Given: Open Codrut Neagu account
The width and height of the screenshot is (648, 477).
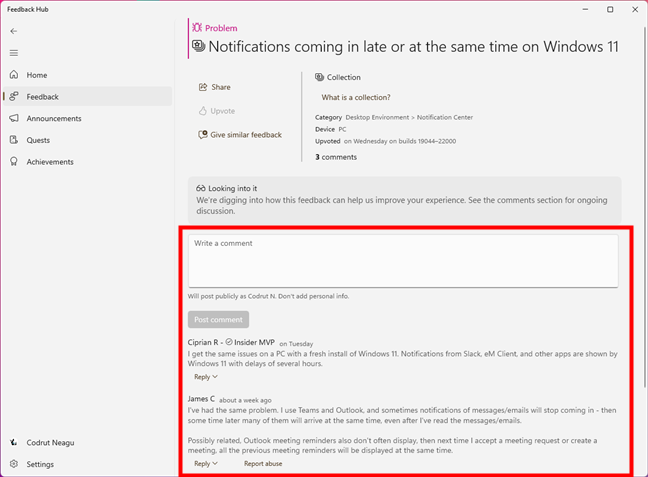Looking at the screenshot, I should (x=88, y=442).
